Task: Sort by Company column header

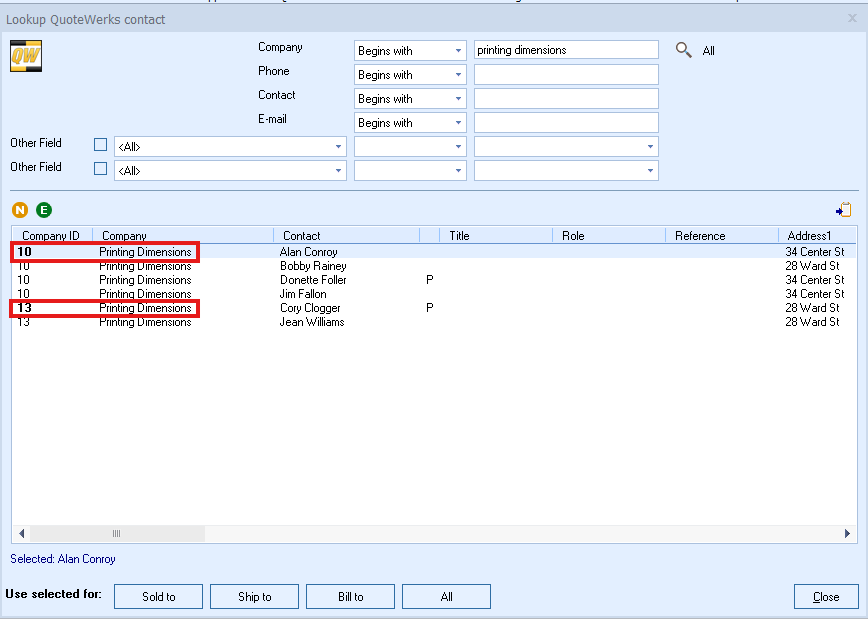Action: tap(183, 235)
